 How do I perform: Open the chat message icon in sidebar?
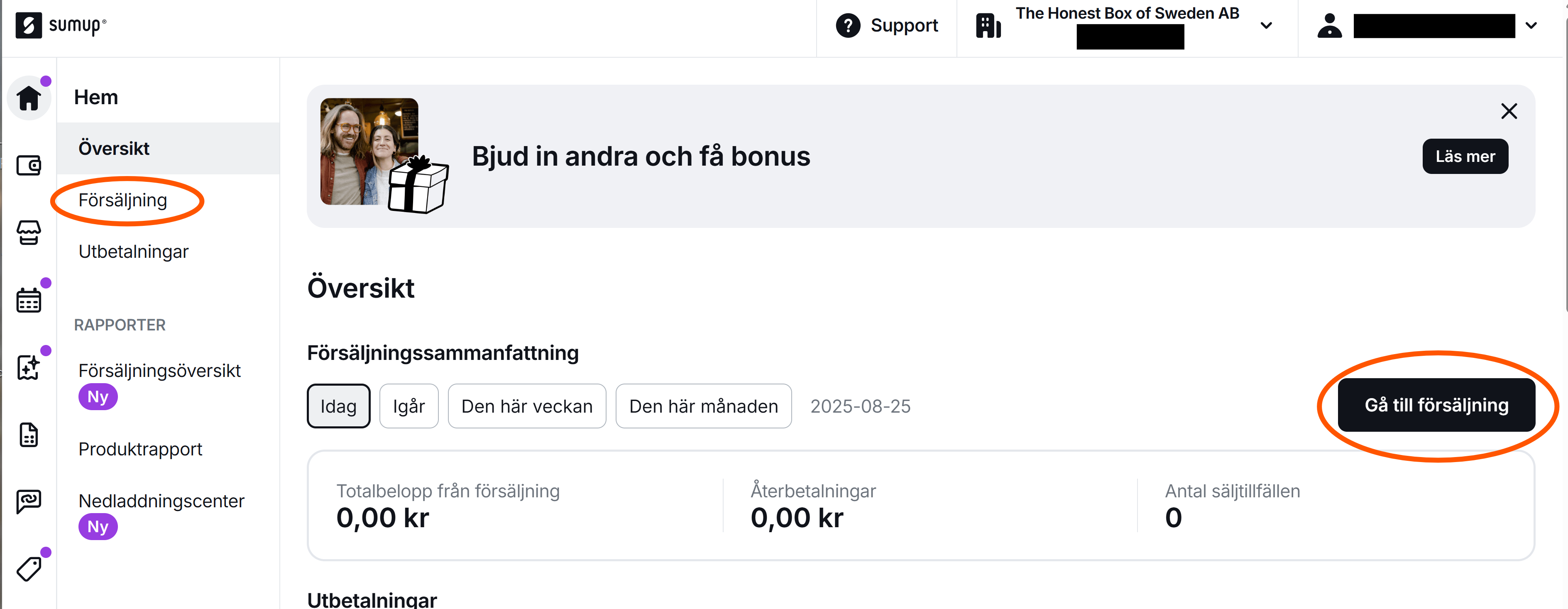(x=29, y=501)
